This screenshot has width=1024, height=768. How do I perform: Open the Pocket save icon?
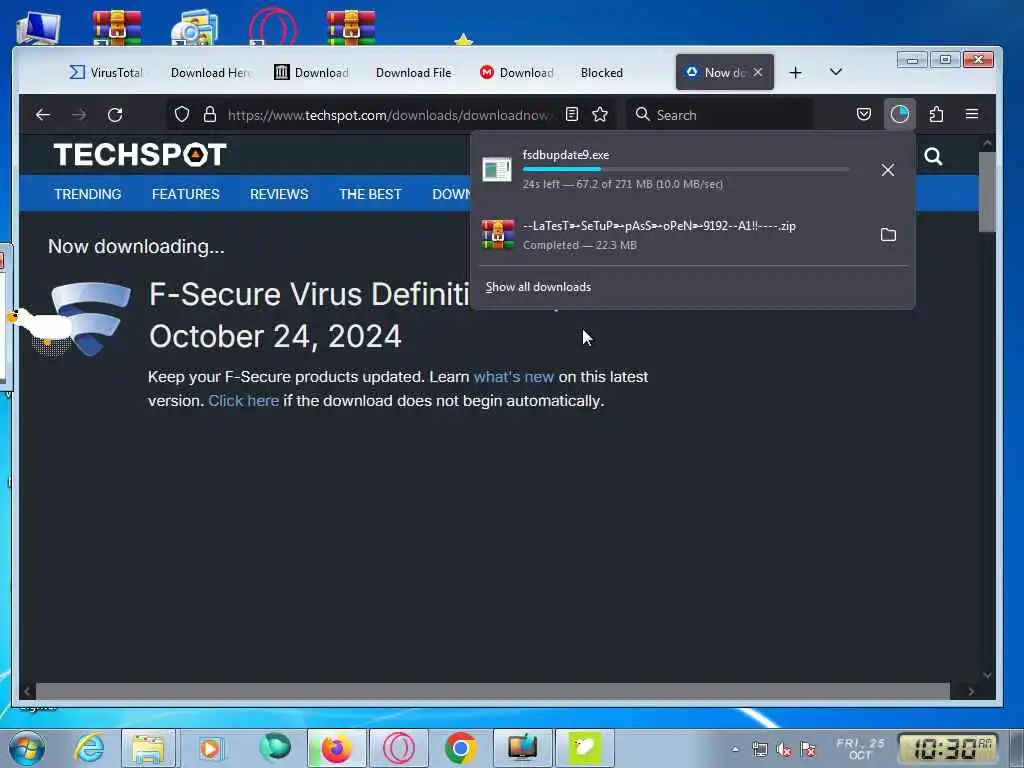coord(863,115)
